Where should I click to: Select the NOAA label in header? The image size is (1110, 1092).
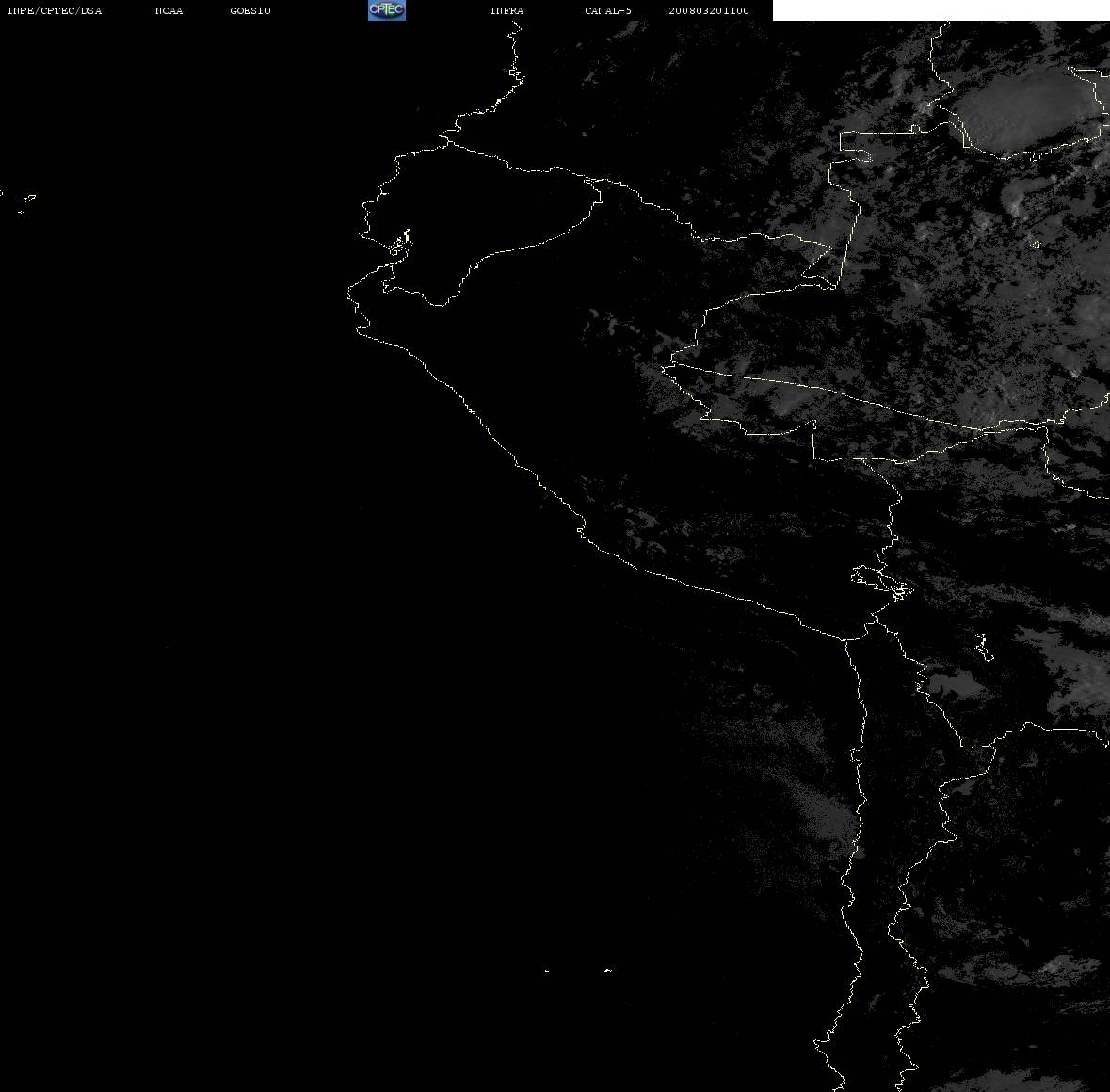pyautogui.click(x=169, y=10)
